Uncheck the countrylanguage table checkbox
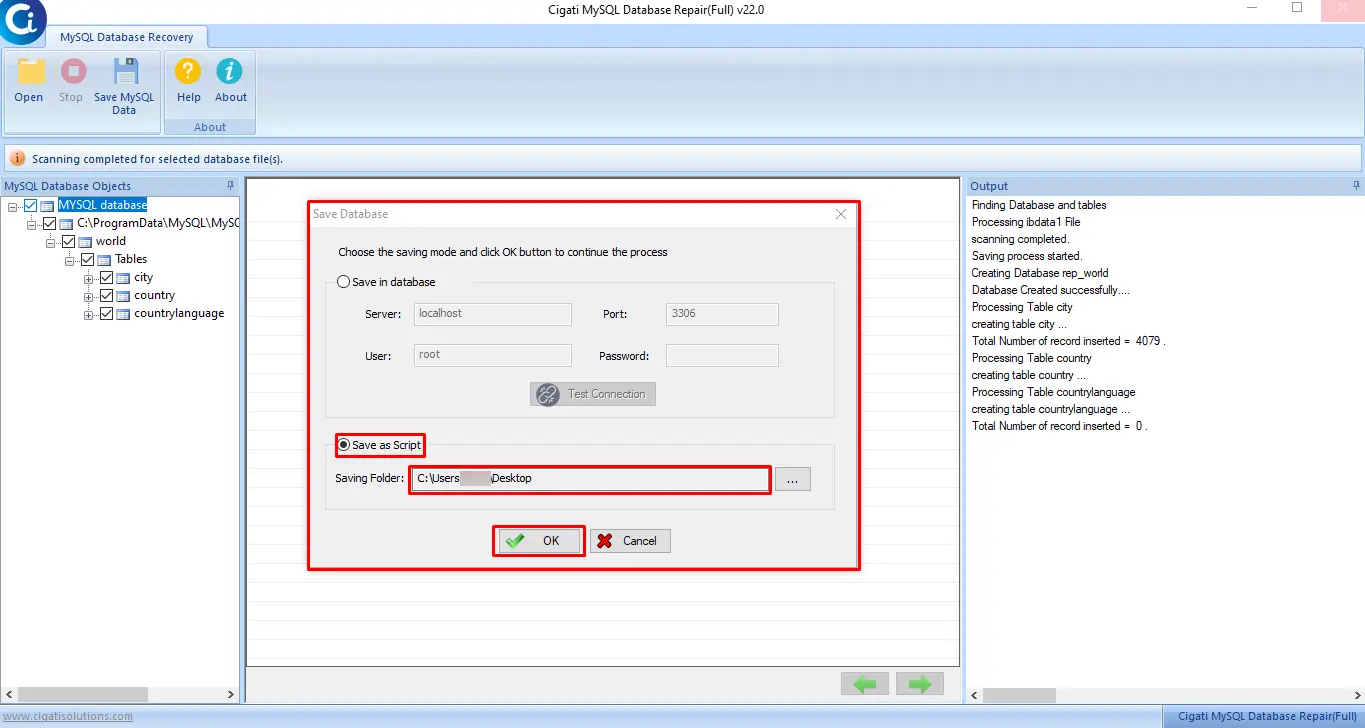1365x728 pixels. point(106,314)
